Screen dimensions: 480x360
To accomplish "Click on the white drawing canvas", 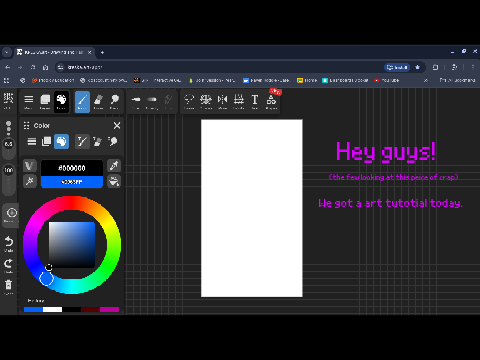I will (x=252, y=208).
